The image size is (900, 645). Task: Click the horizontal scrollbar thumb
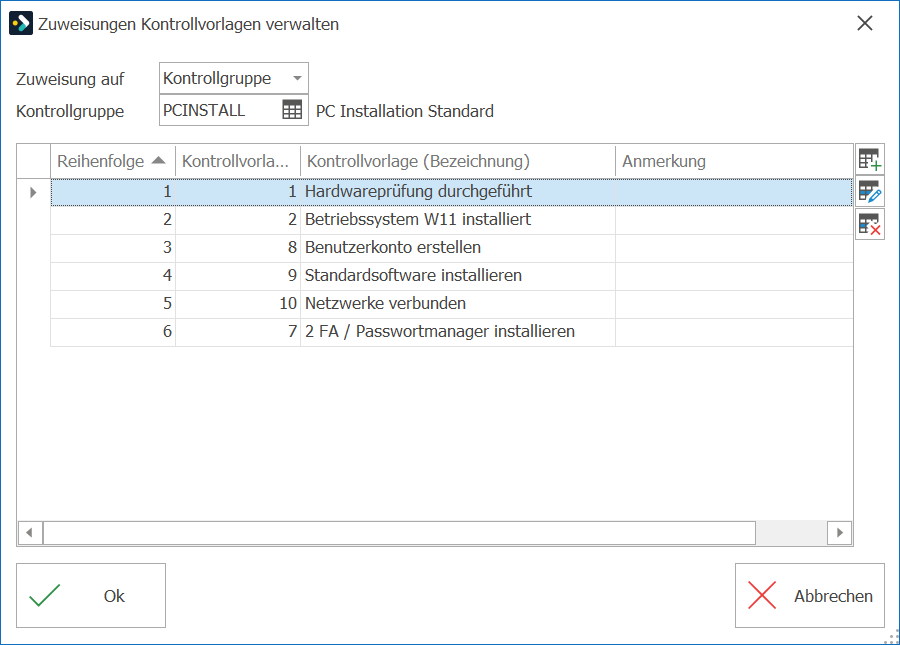pyautogui.click(x=399, y=533)
